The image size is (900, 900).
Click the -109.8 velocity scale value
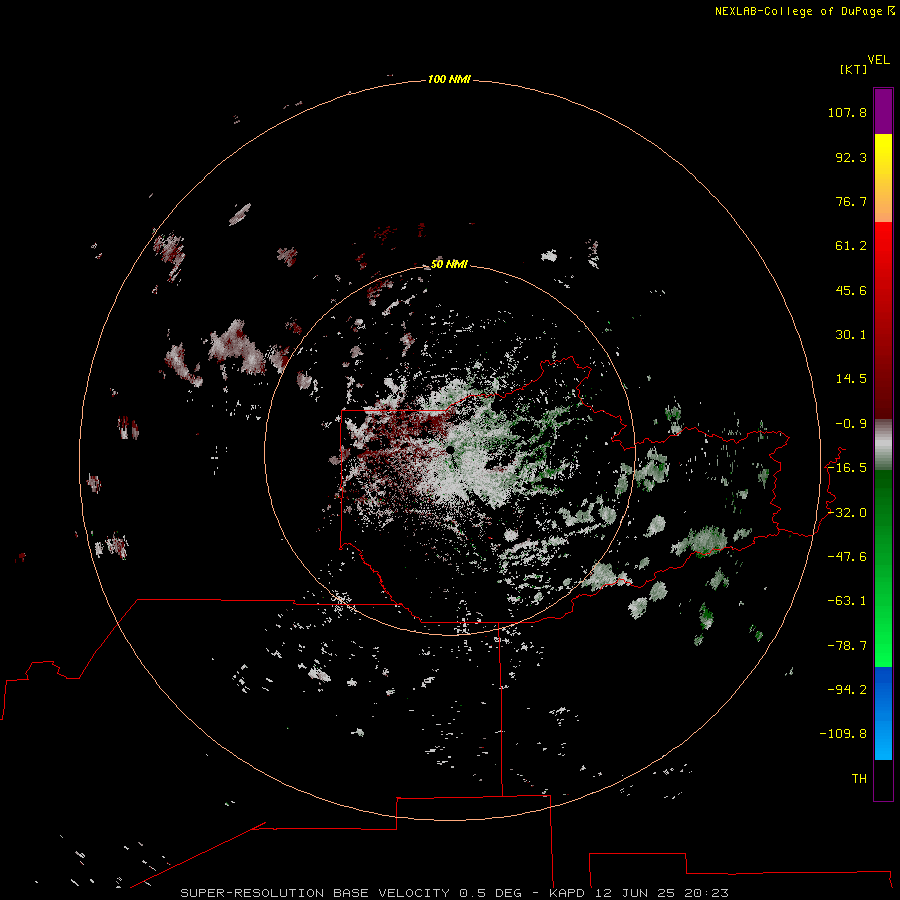click(x=843, y=734)
